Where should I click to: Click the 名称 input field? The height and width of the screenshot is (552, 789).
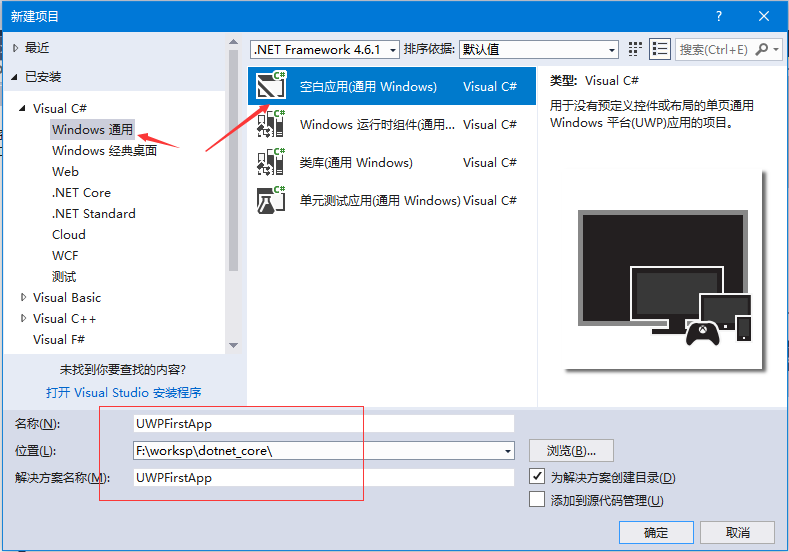point(323,424)
